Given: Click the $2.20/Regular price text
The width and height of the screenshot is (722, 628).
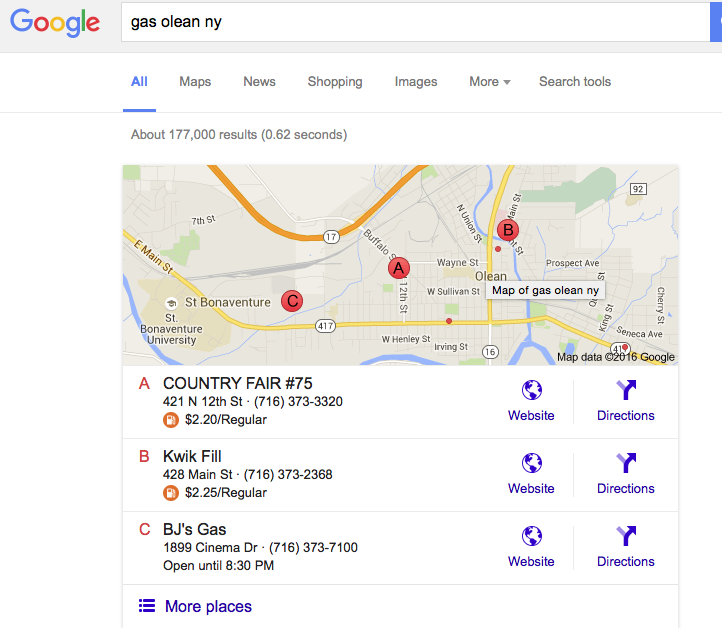Looking at the screenshot, I should (226, 420).
